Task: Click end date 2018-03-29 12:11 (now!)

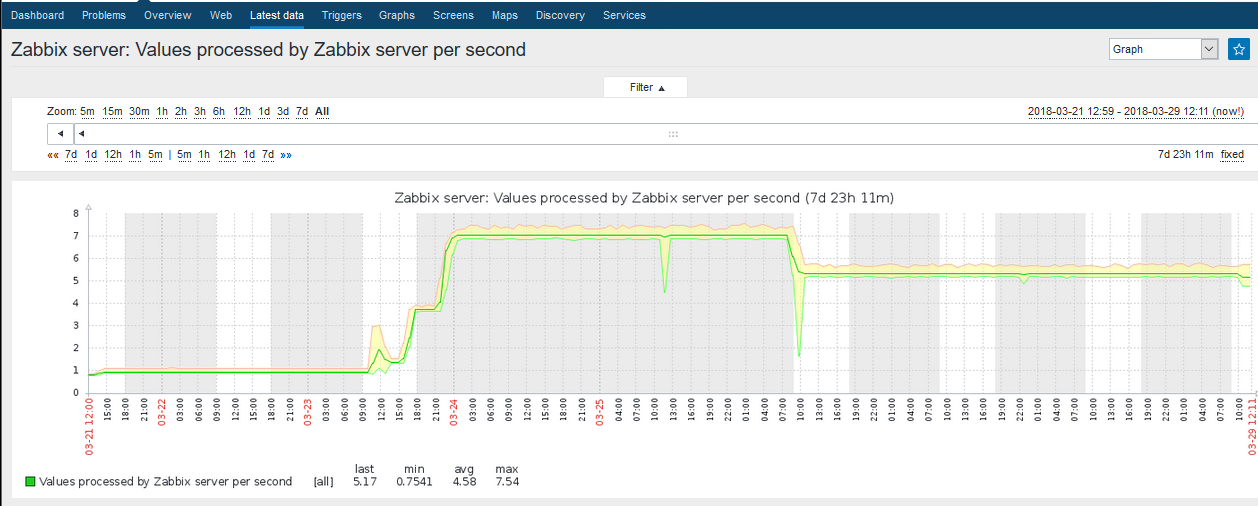Action: click(1185, 112)
